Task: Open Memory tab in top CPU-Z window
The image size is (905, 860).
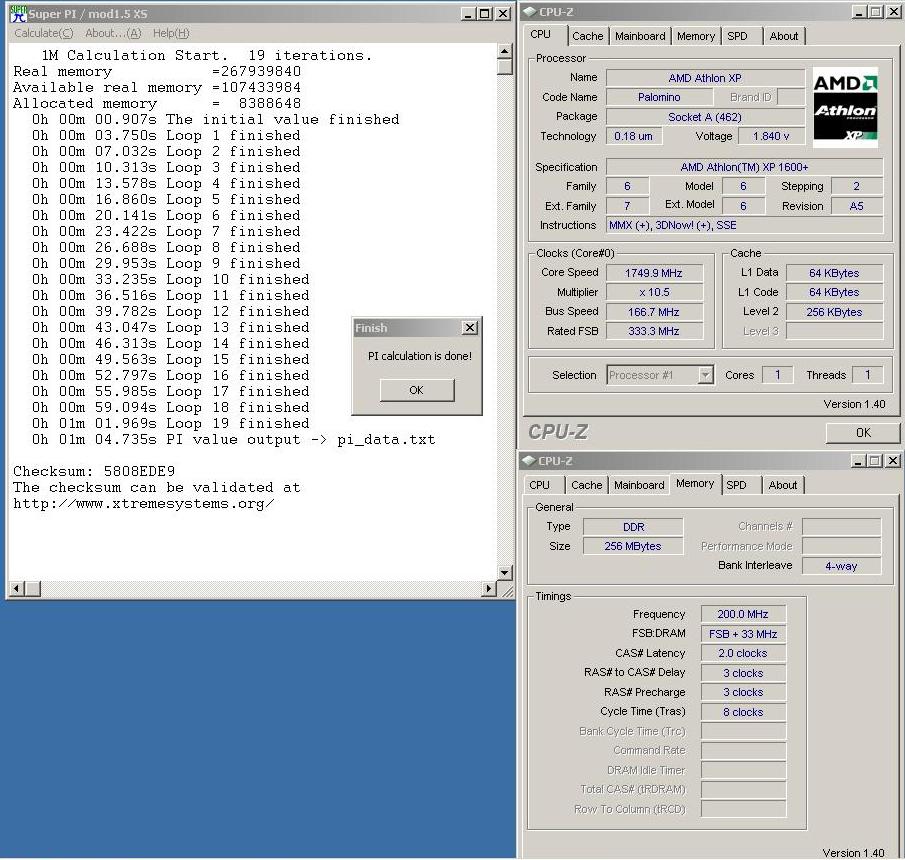Action: (695, 36)
